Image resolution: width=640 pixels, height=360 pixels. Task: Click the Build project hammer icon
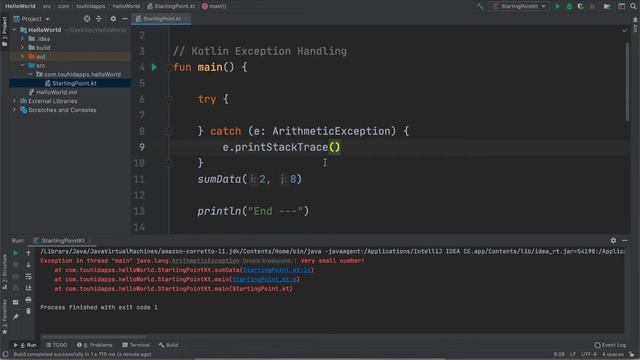point(480,6)
